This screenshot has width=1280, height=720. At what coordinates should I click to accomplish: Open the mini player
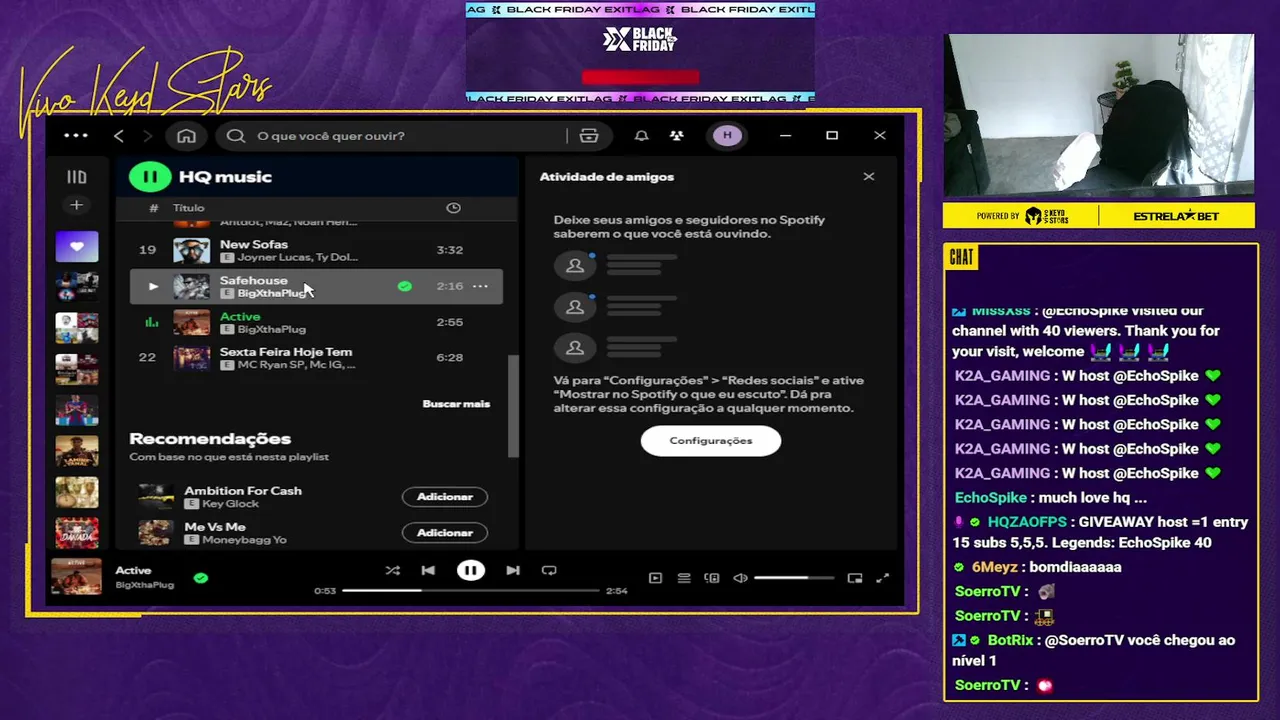coord(855,578)
